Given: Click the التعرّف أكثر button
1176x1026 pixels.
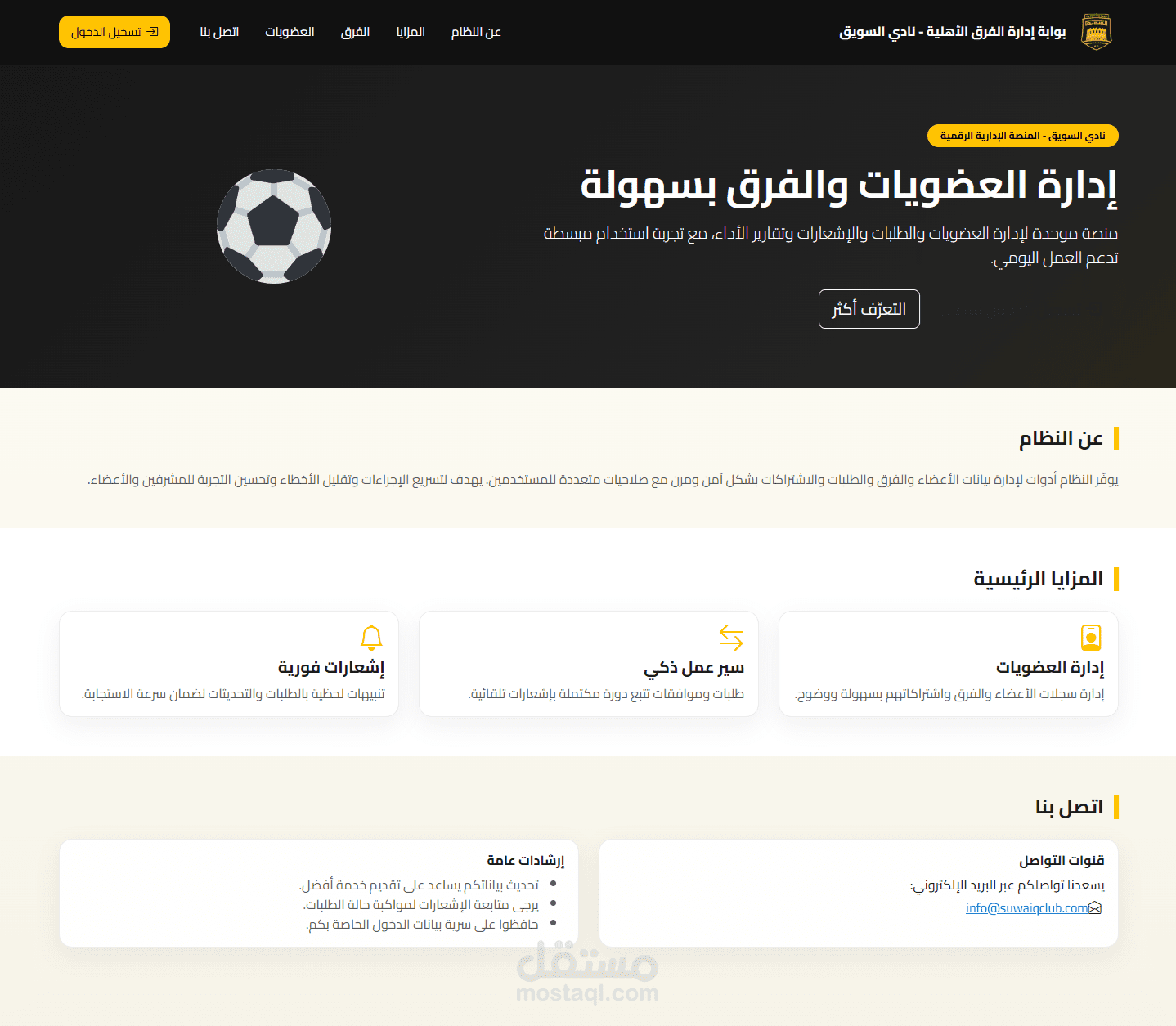Looking at the screenshot, I should (x=869, y=309).
